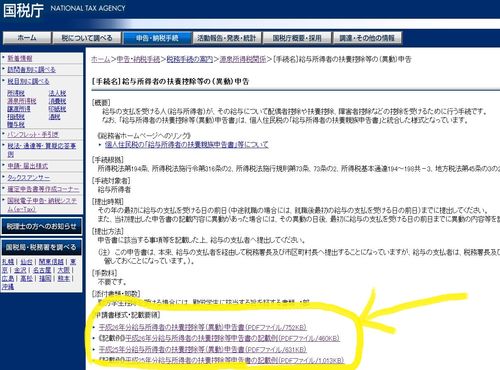Click the [概要] section label

coord(101,103)
